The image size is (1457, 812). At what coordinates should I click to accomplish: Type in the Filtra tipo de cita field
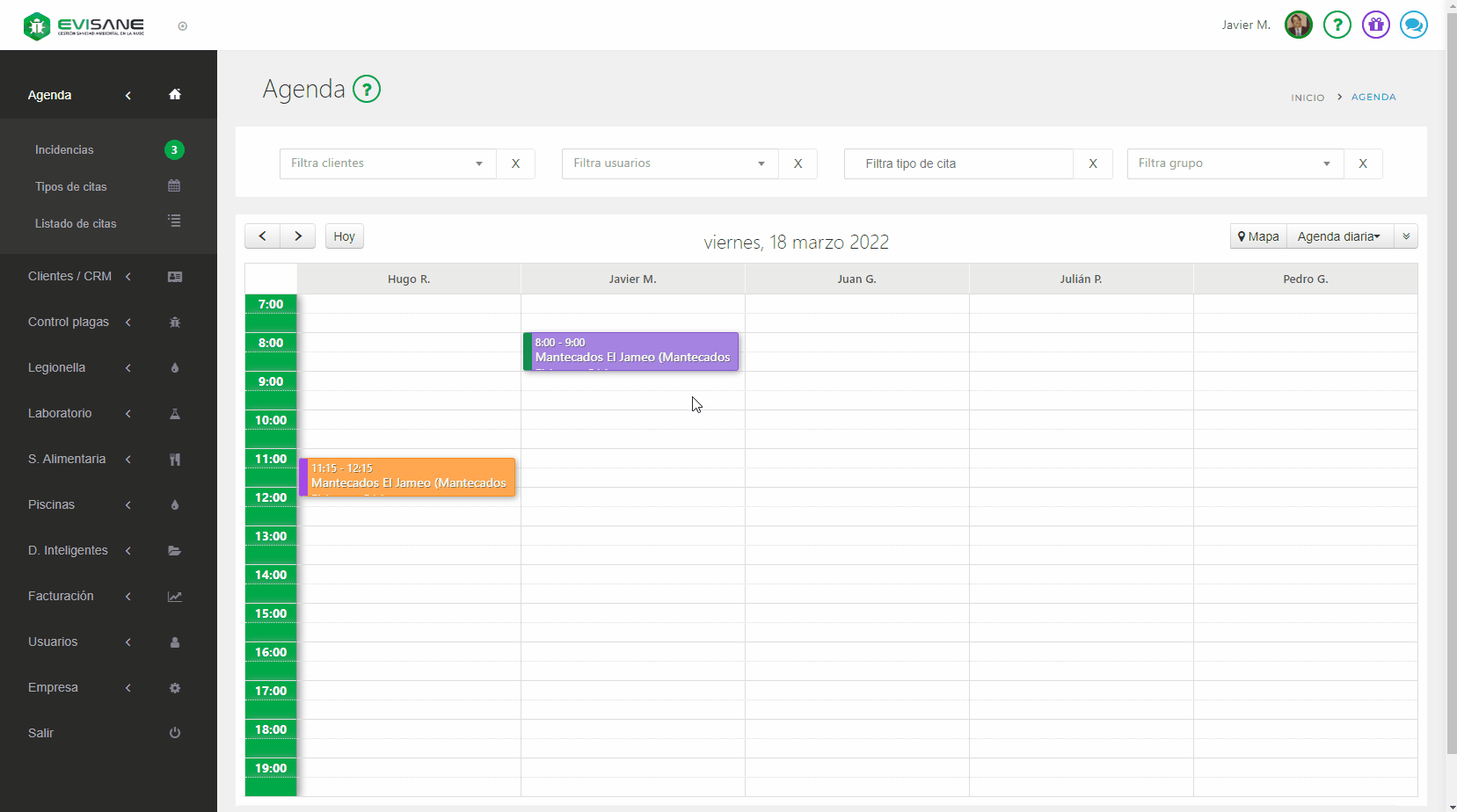point(958,163)
